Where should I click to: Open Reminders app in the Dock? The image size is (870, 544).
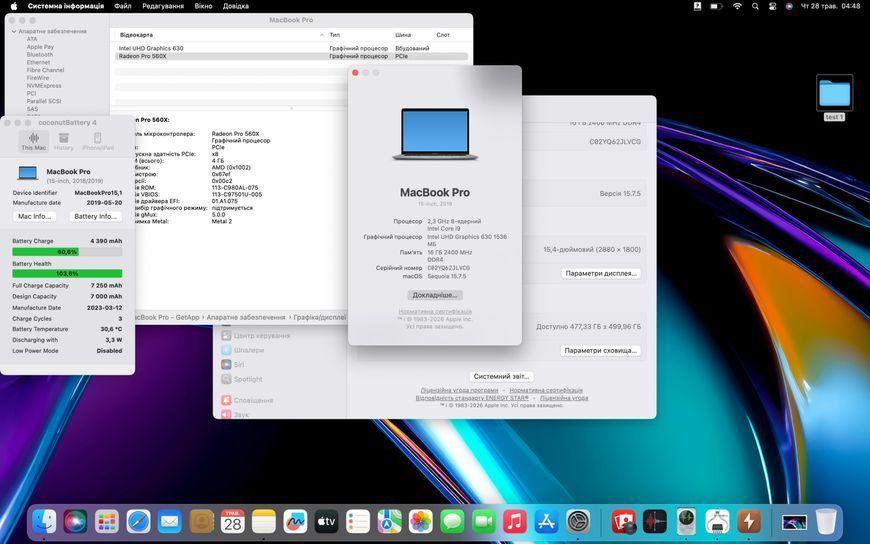click(x=358, y=522)
